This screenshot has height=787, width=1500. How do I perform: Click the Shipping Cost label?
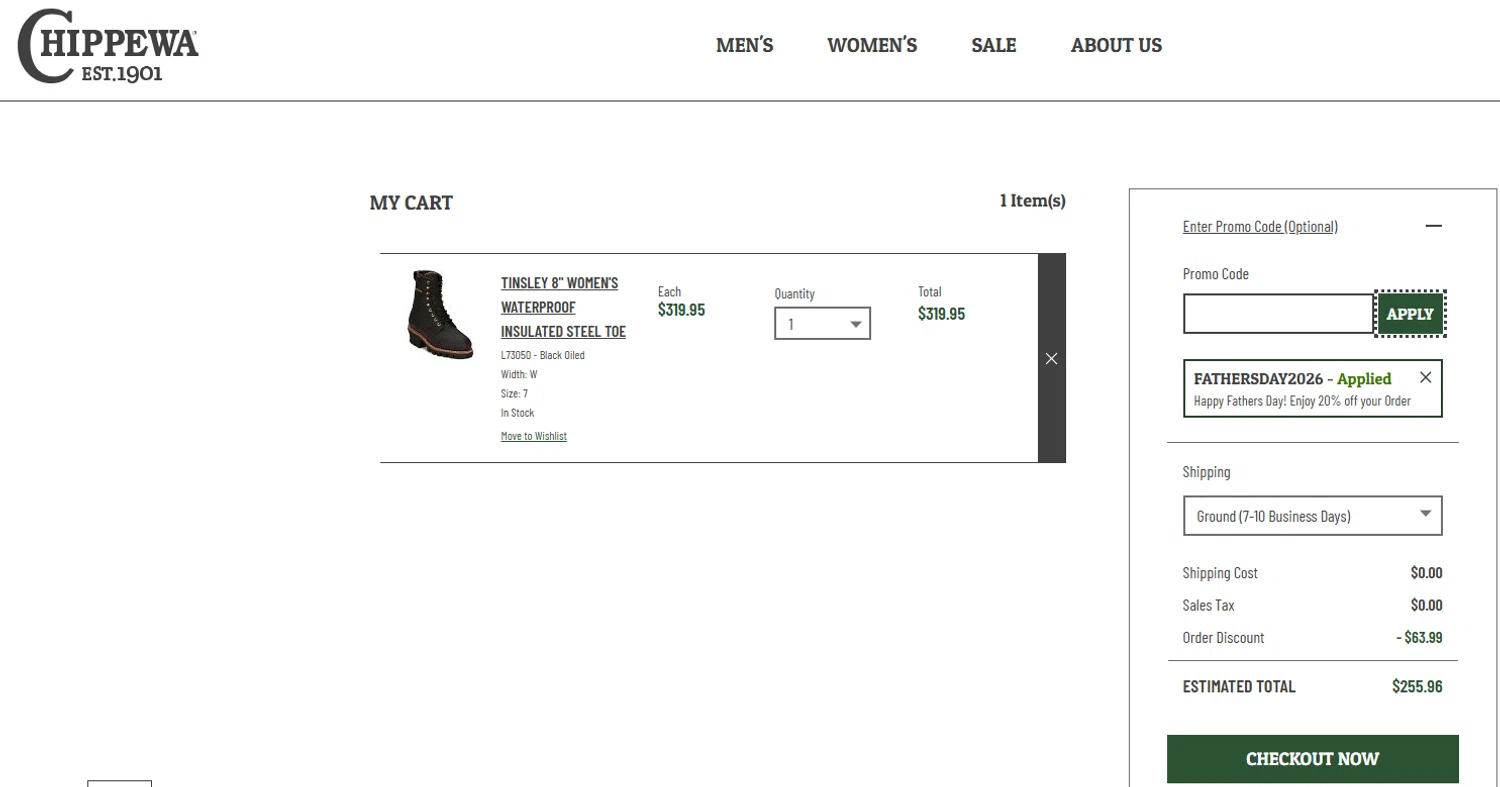(x=1220, y=573)
